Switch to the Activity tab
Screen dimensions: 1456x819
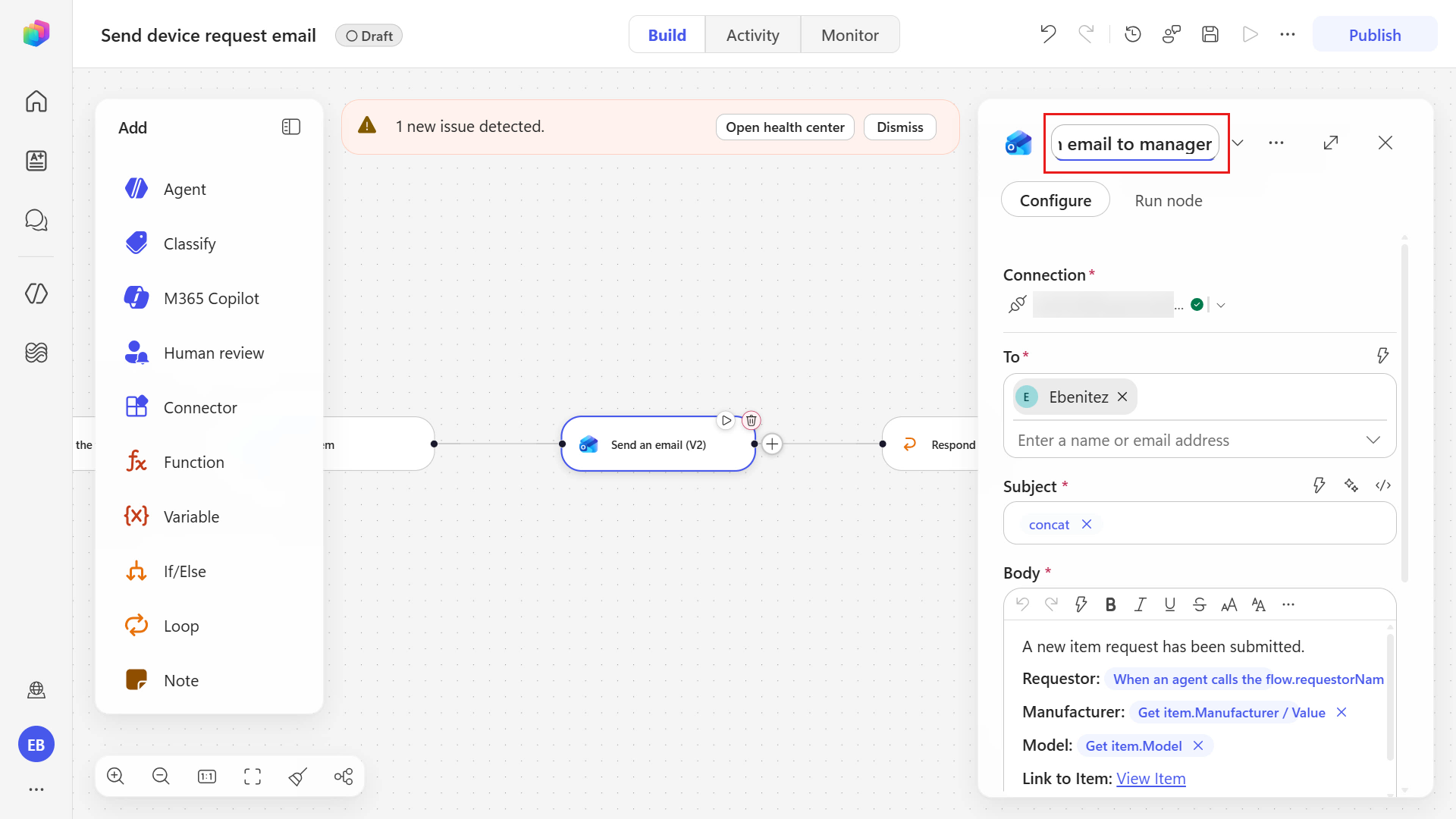[x=752, y=35]
